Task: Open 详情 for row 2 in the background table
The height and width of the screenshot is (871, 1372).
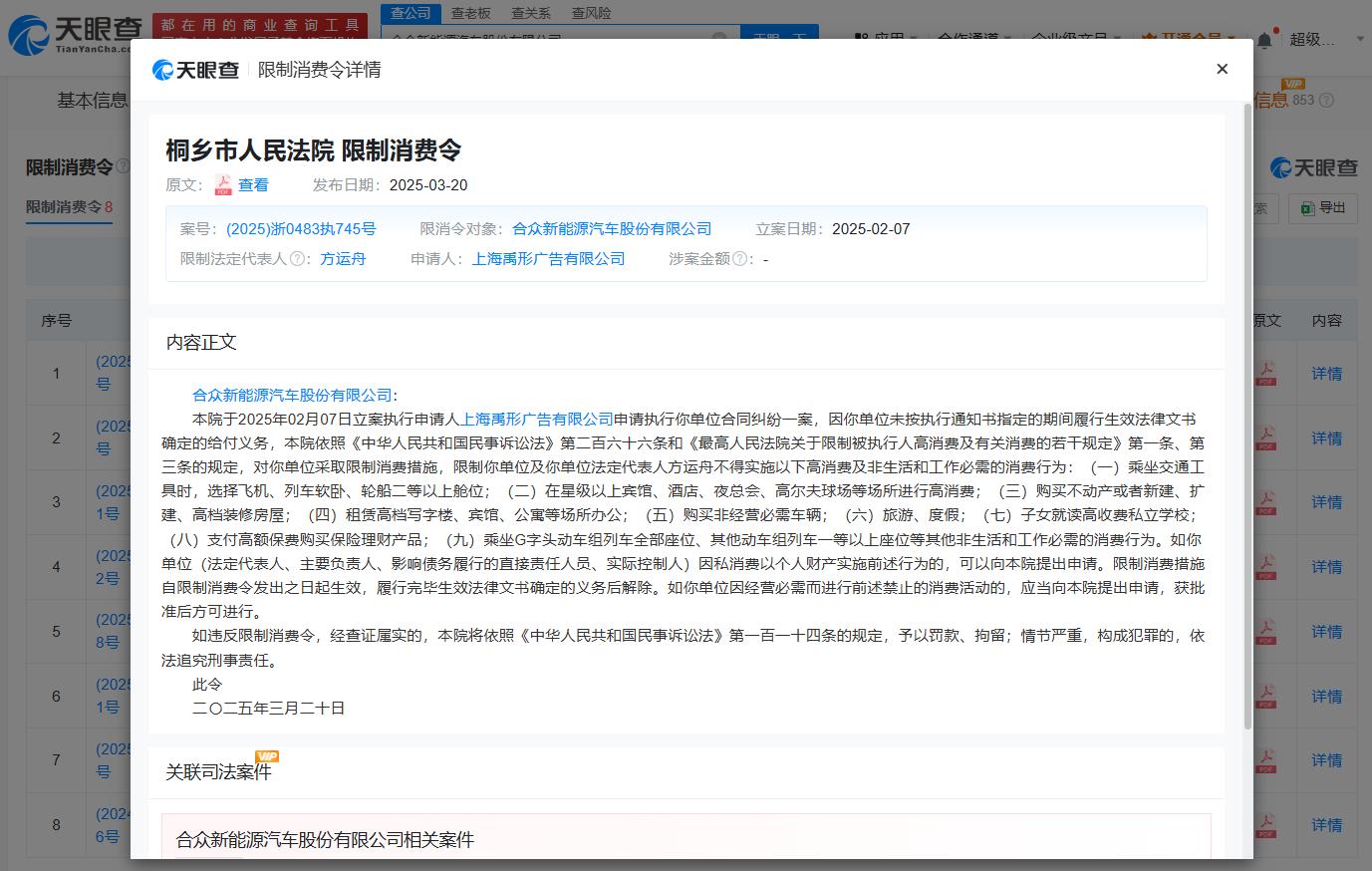Action: (x=1326, y=438)
